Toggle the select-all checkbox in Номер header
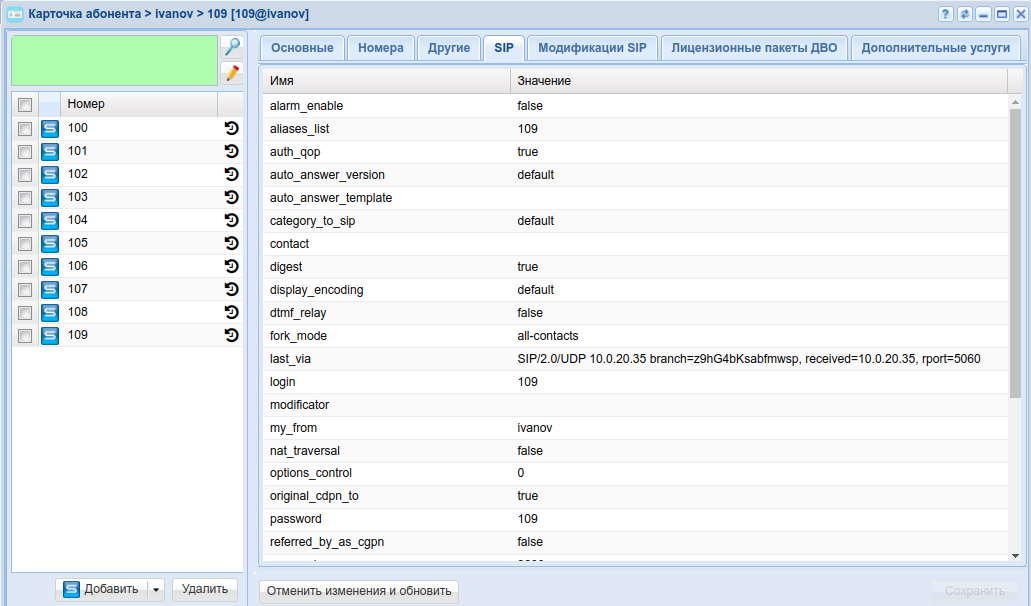This screenshot has width=1031, height=606. pos(25,105)
